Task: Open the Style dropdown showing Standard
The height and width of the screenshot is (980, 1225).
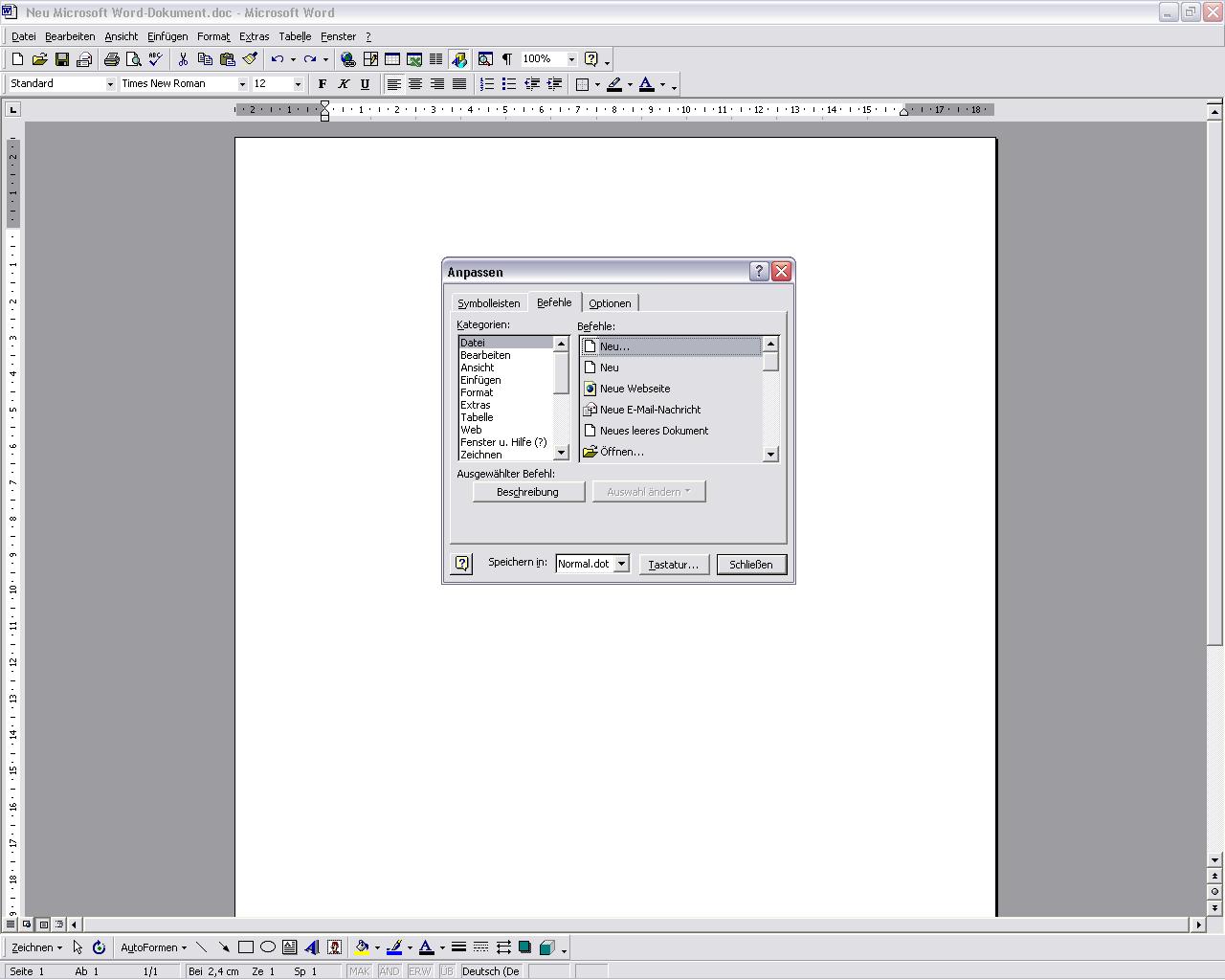Action: [x=109, y=84]
